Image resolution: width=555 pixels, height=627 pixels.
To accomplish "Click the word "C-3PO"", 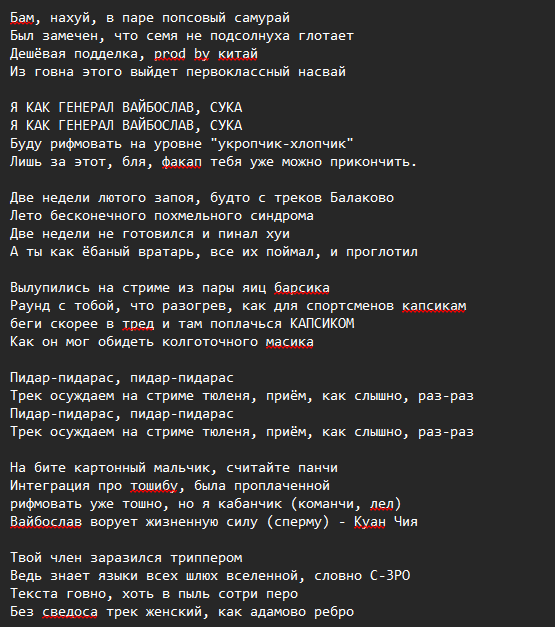I will tap(390, 576).
